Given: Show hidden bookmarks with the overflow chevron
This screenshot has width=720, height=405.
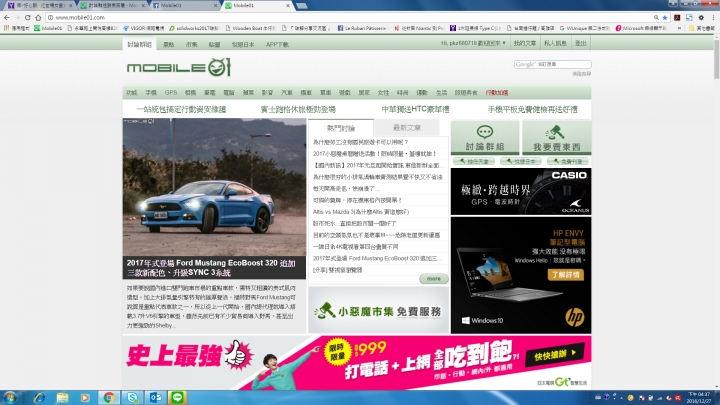Looking at the screenshot, I should pos(680,28).
